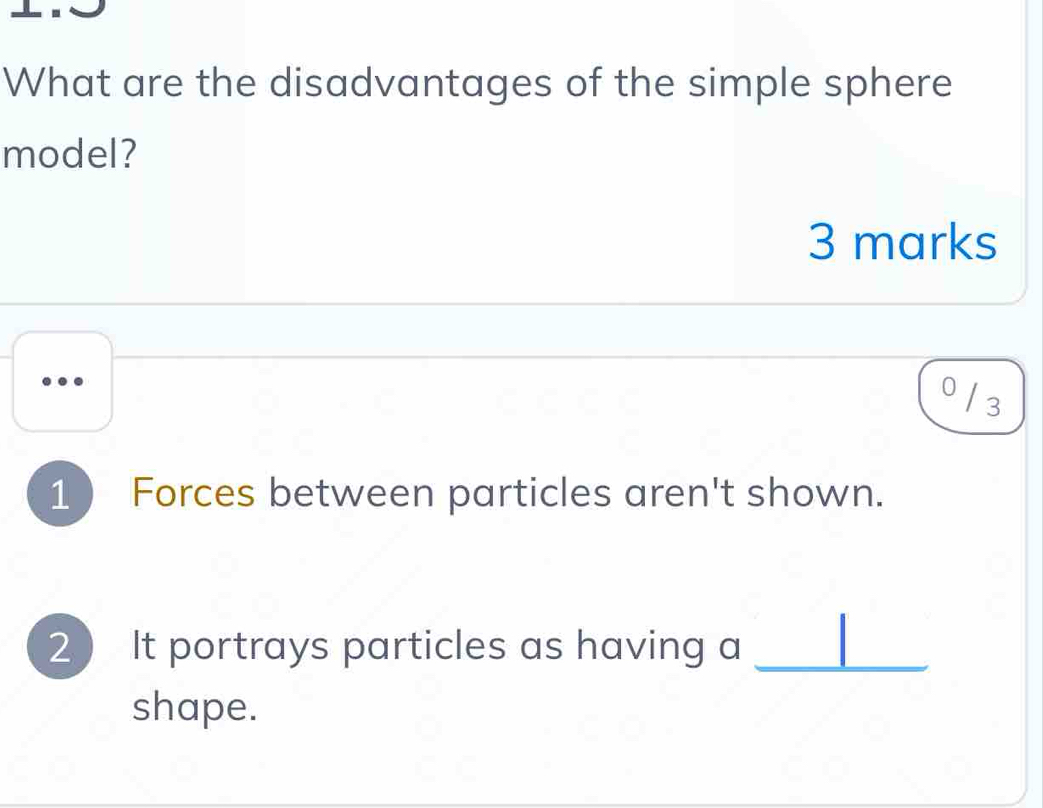Click the "3 marks" label
This screenshot has width=1043, height=808.
pyautogui.click(x=902, y=243)
